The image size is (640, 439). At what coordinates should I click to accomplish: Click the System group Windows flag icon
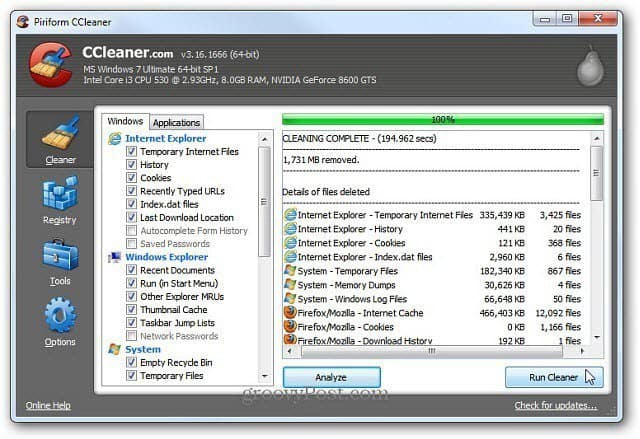coord(115,350)
